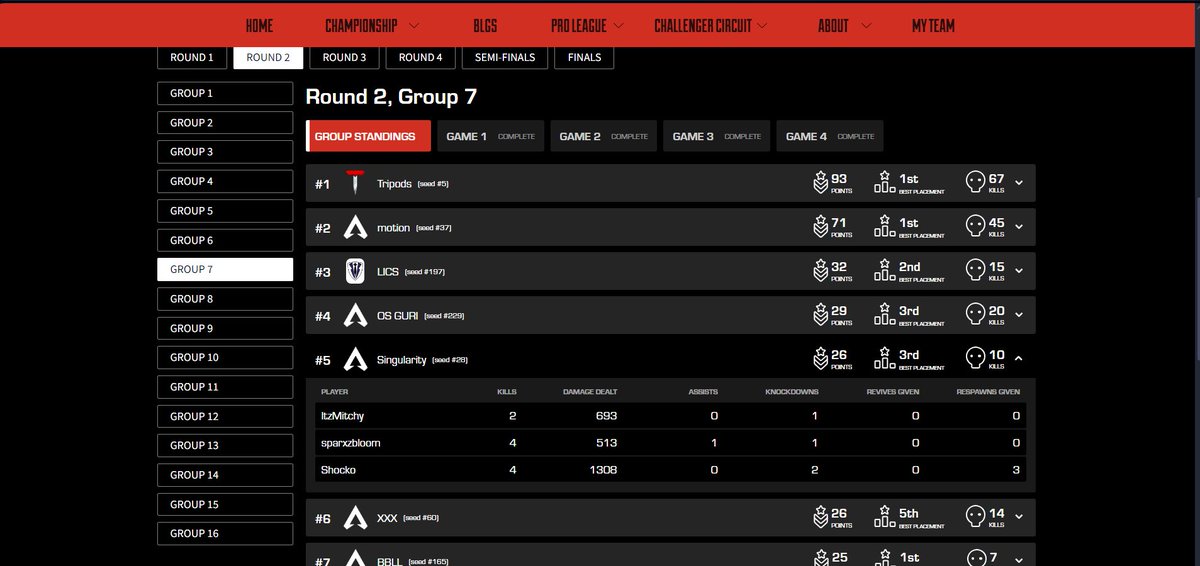1200x566 pixels.
Task: Select Group 10 in sidebar
Action: click(225, 357)
